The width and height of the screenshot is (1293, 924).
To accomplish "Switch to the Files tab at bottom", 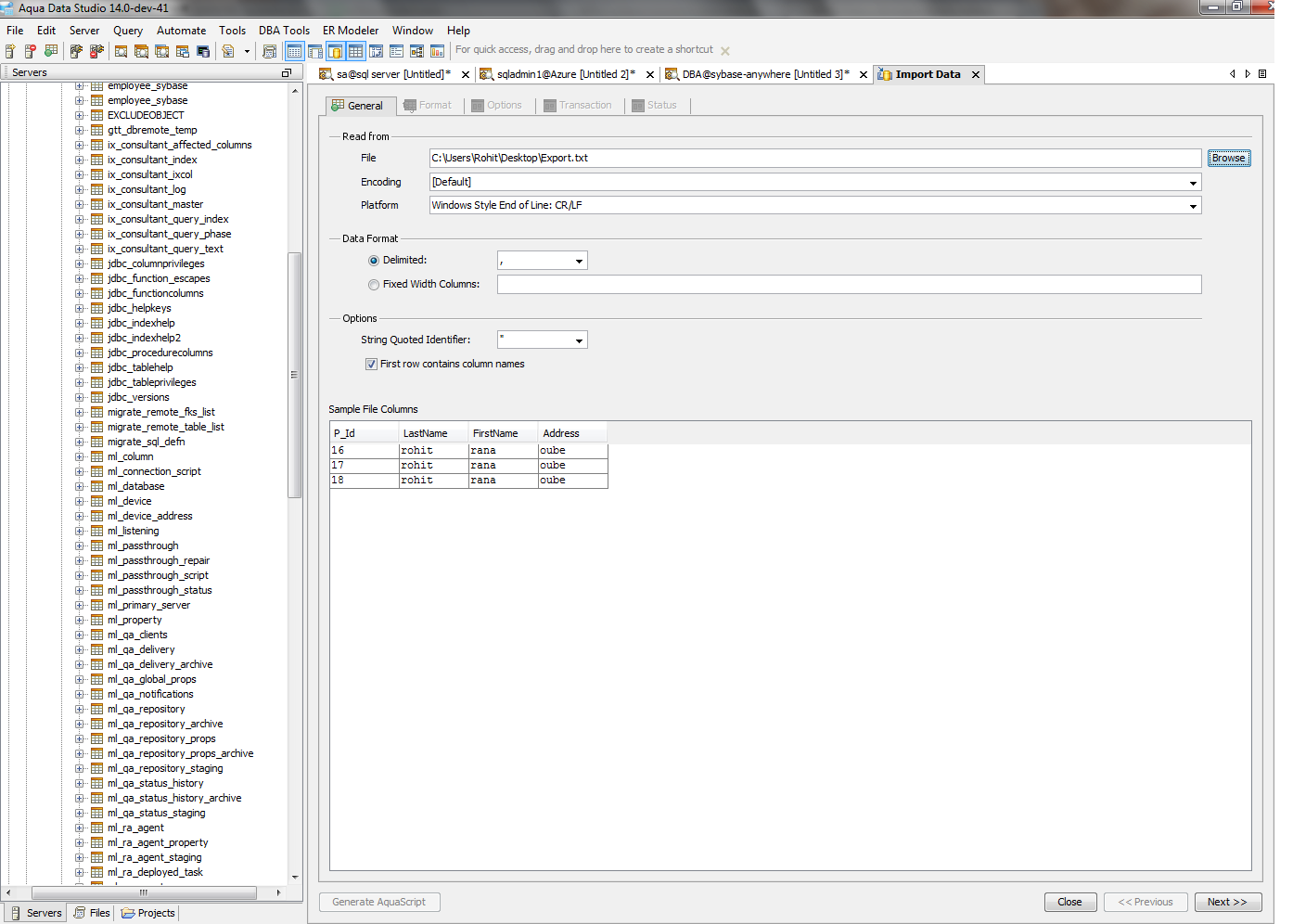I will pos(92,913).
